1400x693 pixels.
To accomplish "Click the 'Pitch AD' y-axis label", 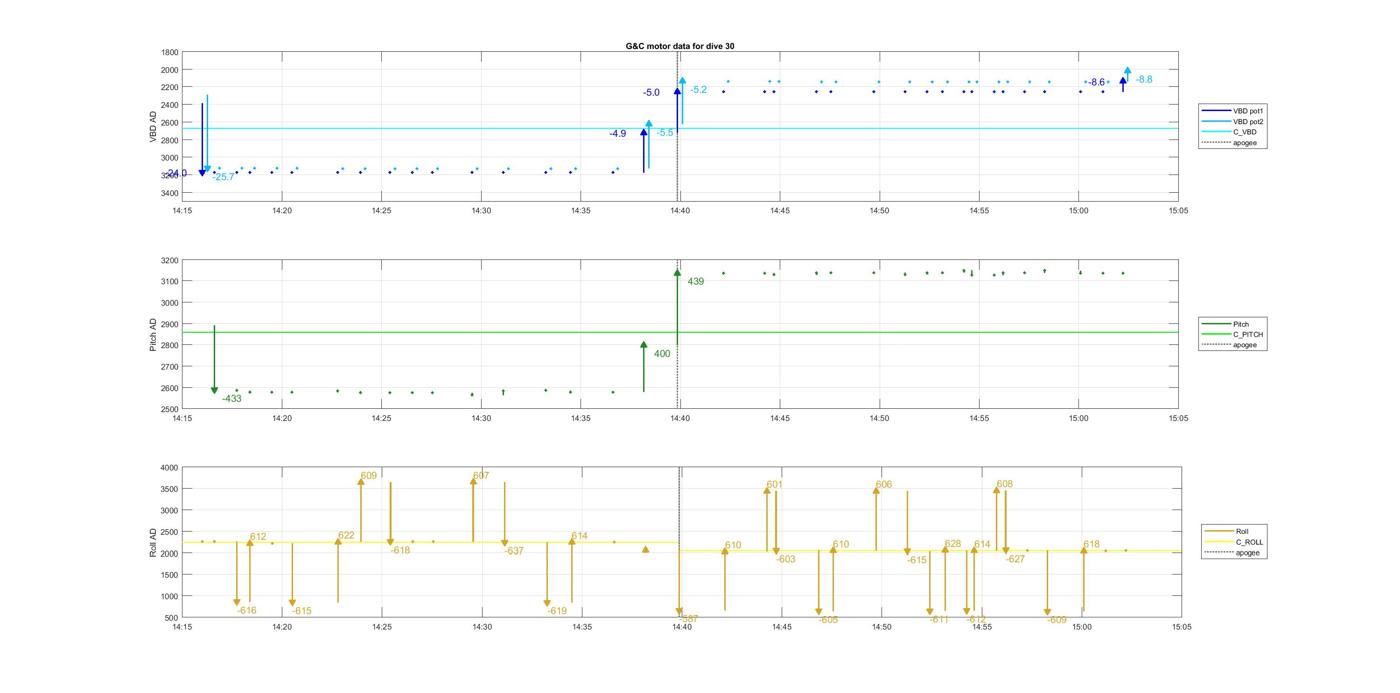I will coord(153,335).
